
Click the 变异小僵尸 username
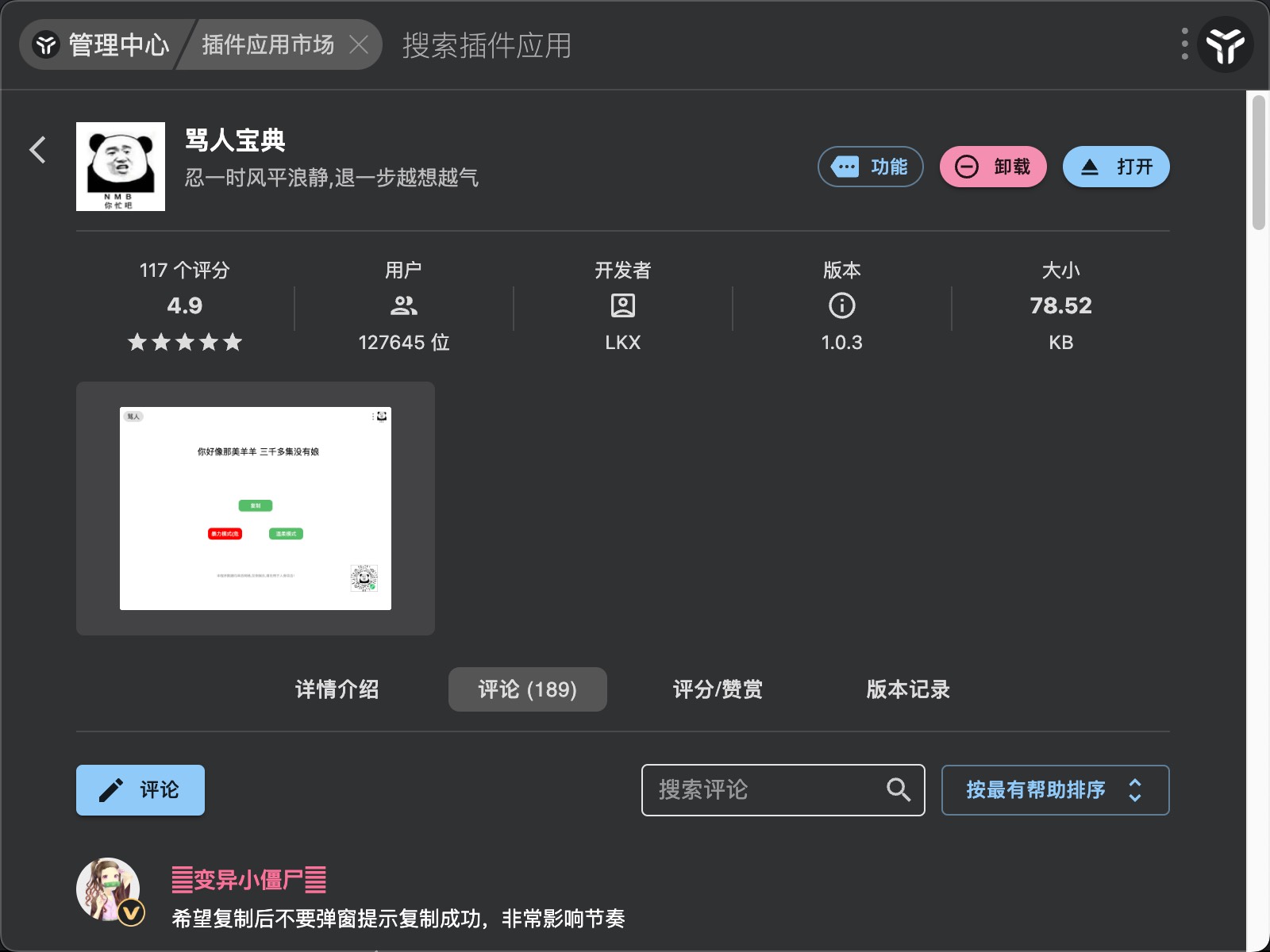click(x=249, y=880)
